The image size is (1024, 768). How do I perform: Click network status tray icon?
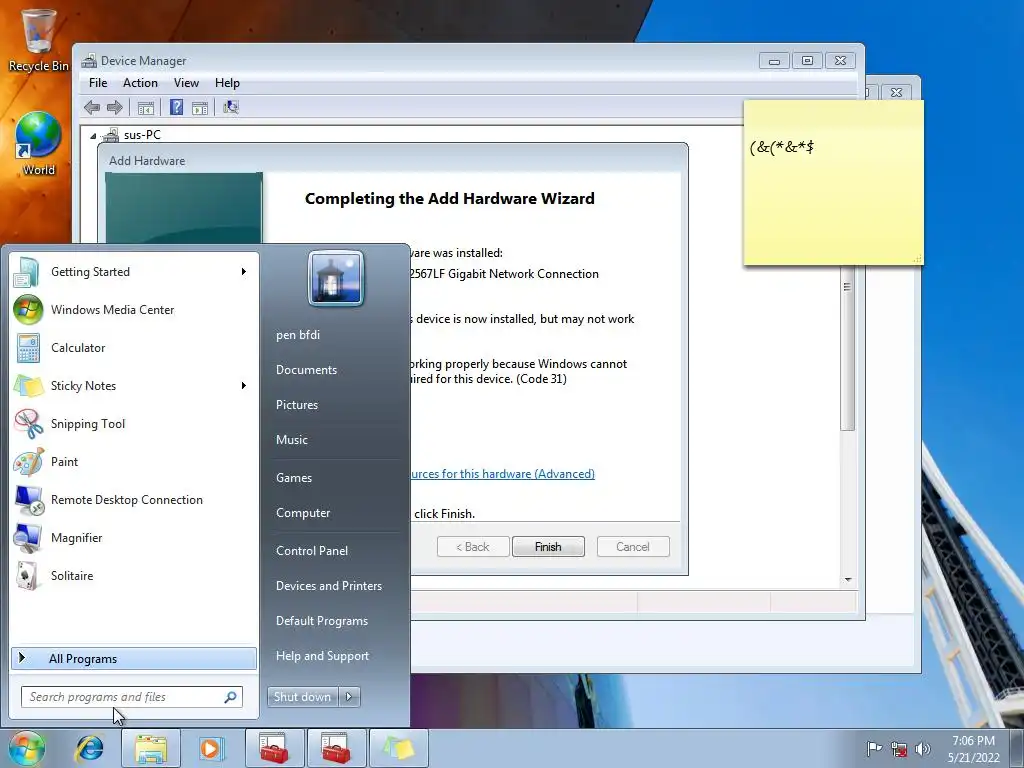pyautogui.click(x=899, y=749)
